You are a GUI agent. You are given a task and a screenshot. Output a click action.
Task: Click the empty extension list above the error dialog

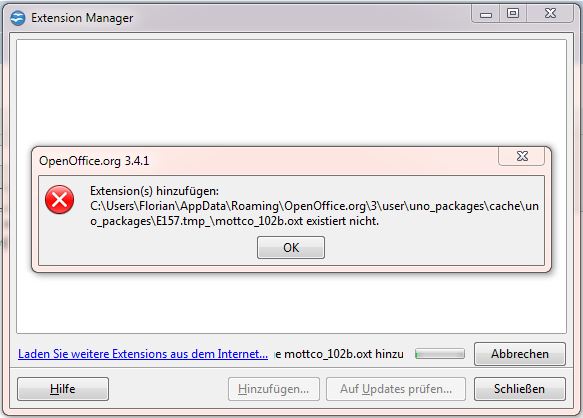(292, 92)
